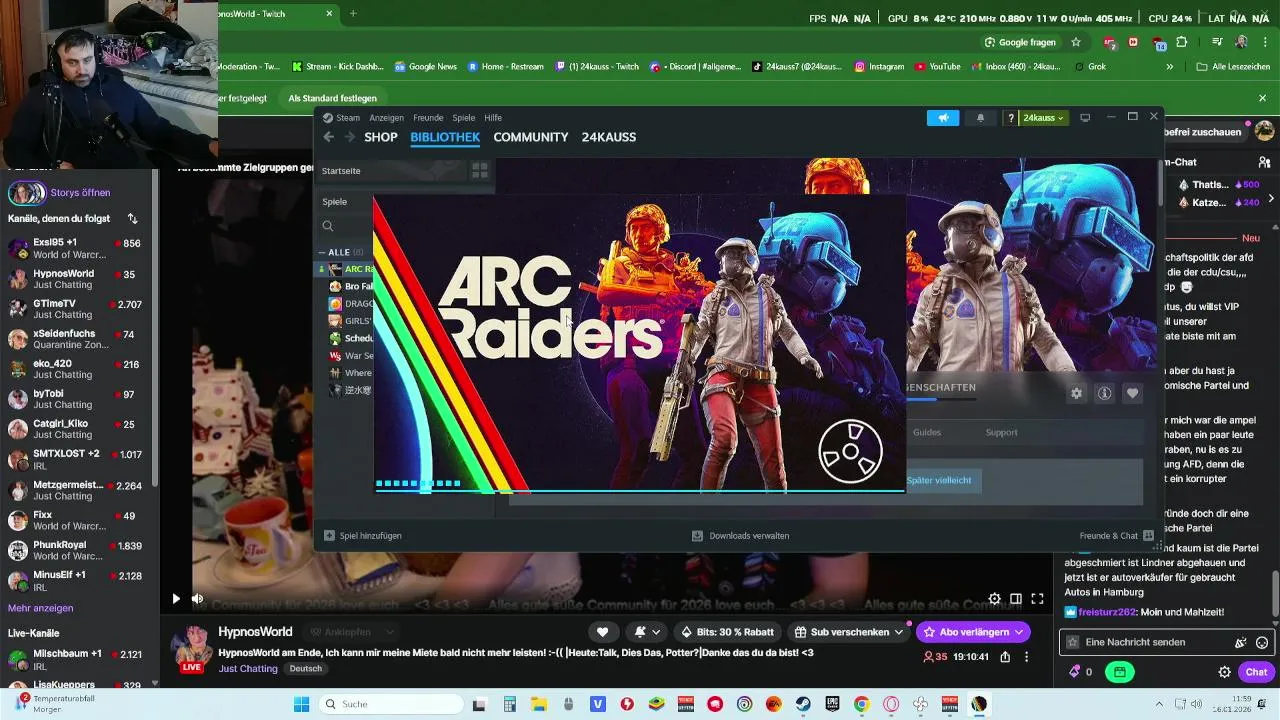Open stream more options three dots
The image size is (1280, 720).
(x=1026, y=657)
